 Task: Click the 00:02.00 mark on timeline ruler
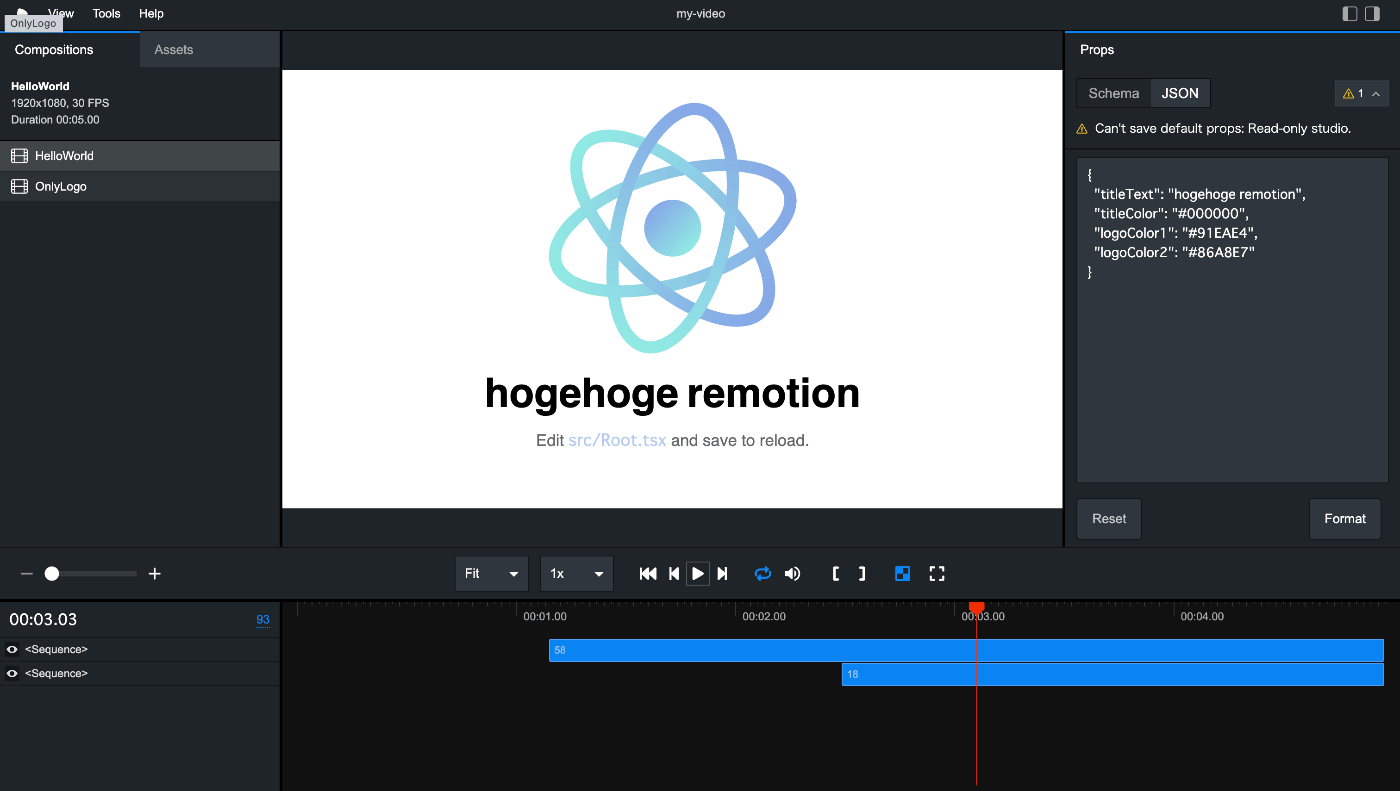(764, 617)
